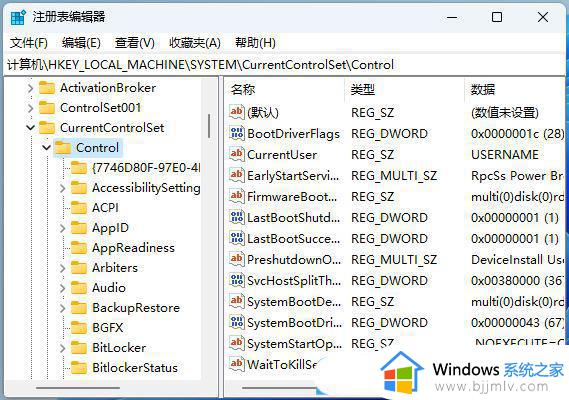
Task: Select the Audio tree item
Action: [109, 288]
